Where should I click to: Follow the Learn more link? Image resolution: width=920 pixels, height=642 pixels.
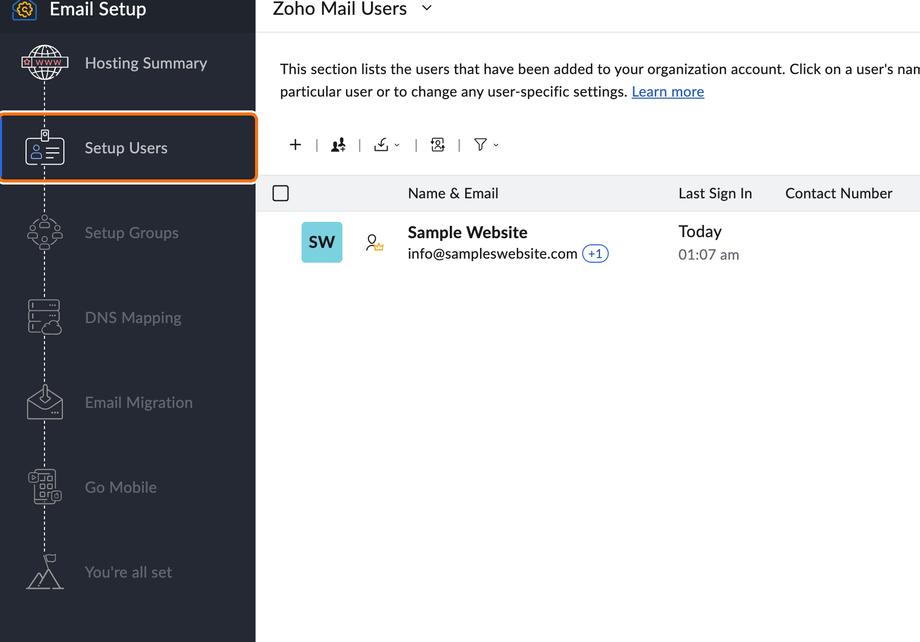[x=668, y=92]
